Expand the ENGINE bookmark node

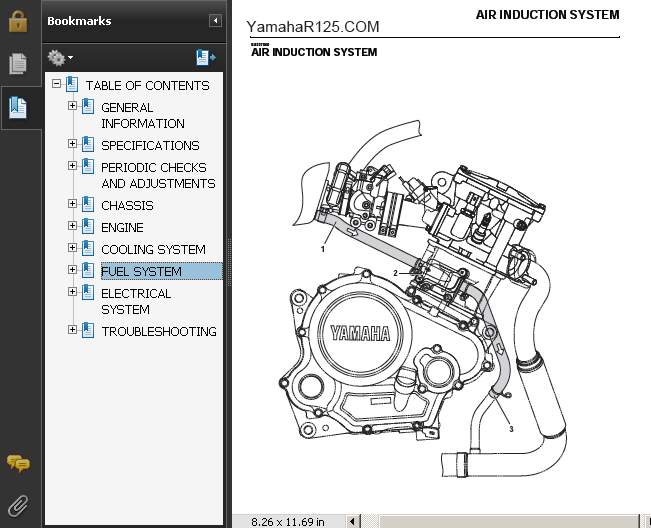point(72,226)
